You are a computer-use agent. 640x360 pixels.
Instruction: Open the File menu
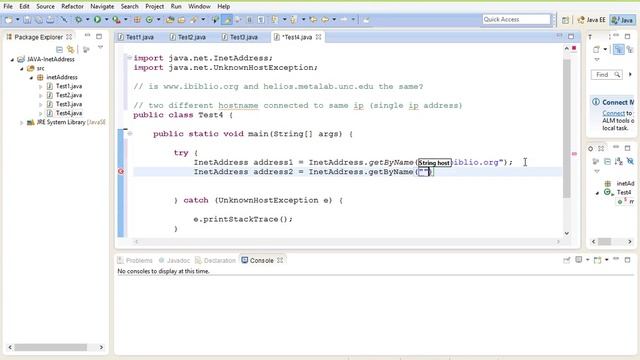point(8,6)
